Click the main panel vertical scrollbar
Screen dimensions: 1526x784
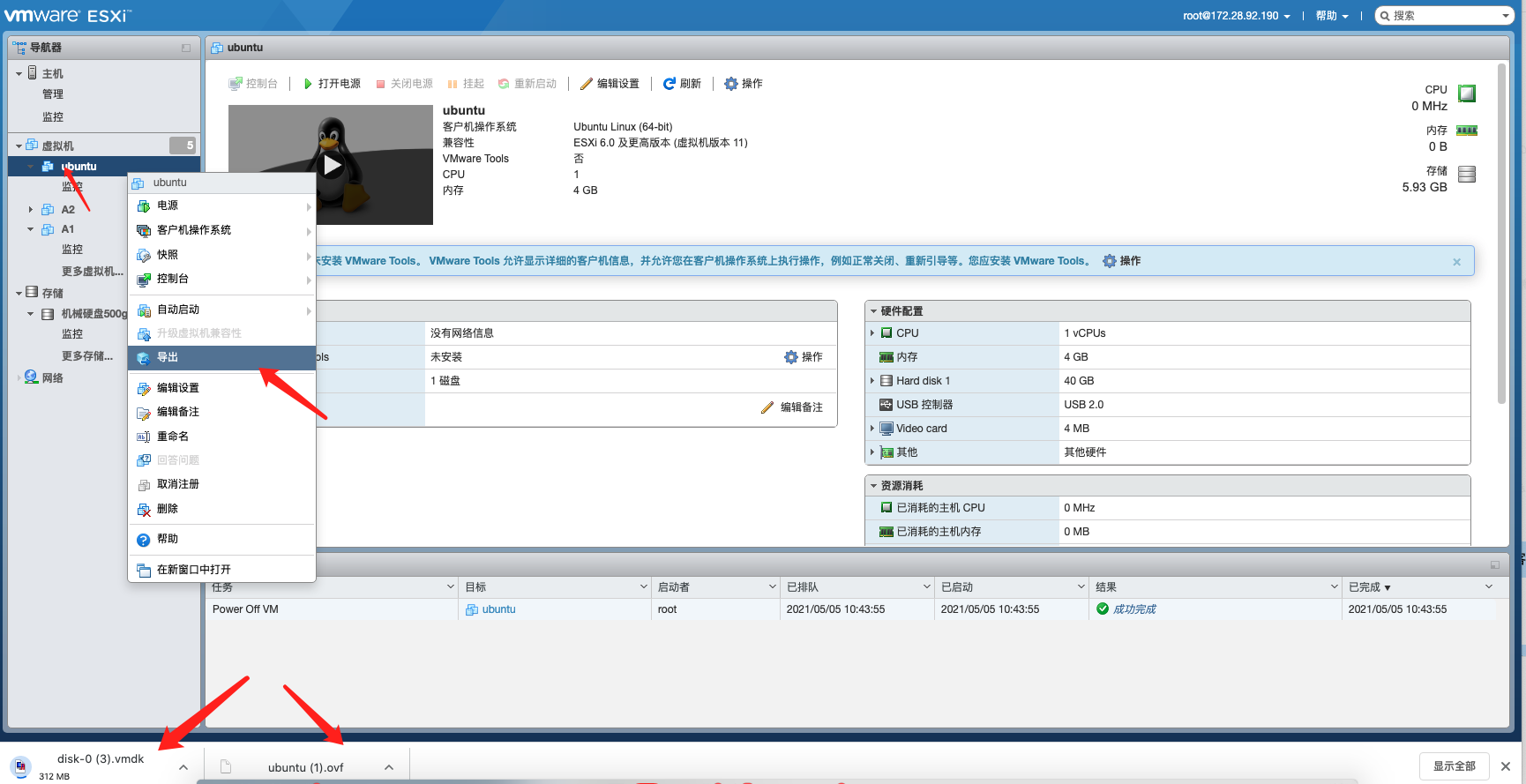tap(1501, 234)
